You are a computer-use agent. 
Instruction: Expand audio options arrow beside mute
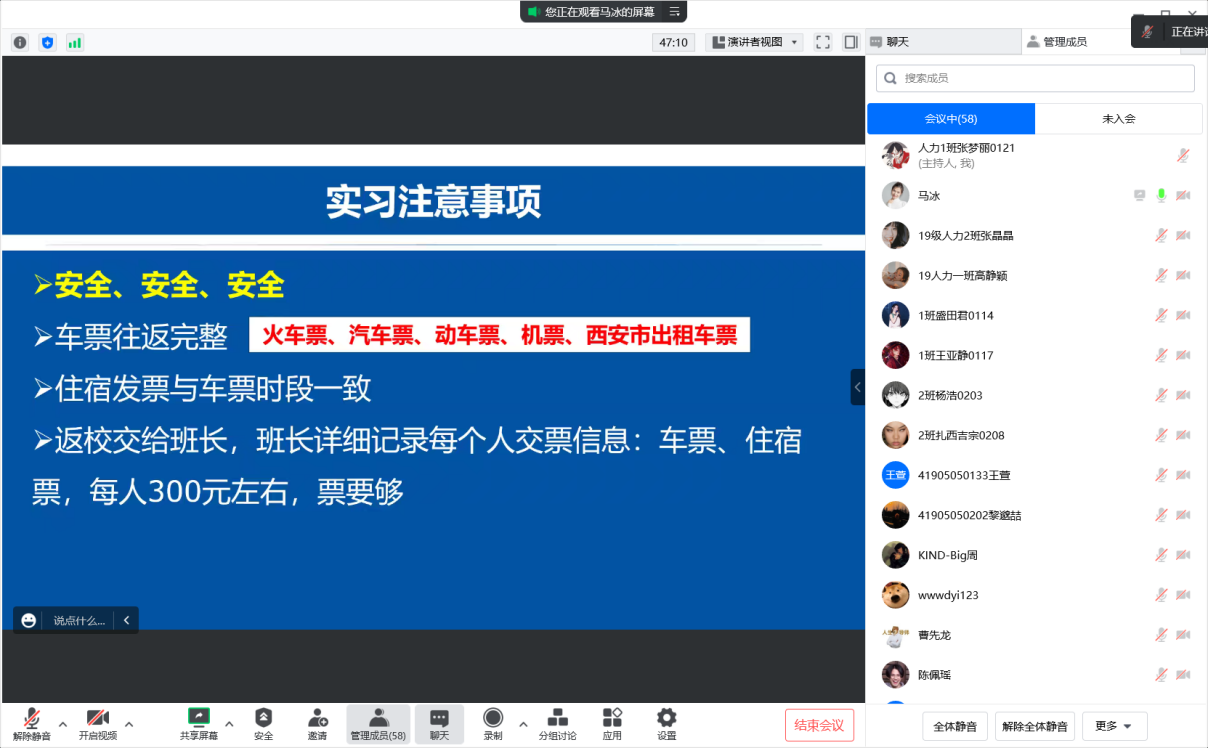[x=63, y=723]
